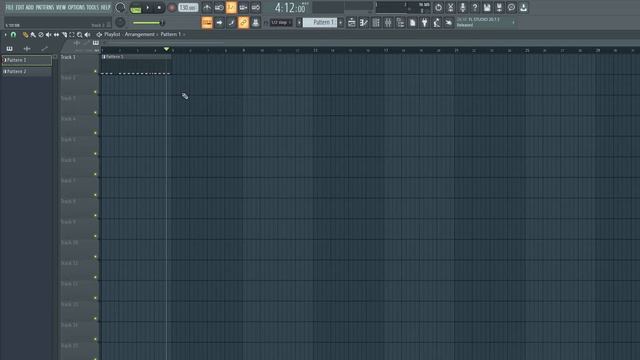Open the EDIT menu
Screen dimensions: 640x360
tap(20, 7)
